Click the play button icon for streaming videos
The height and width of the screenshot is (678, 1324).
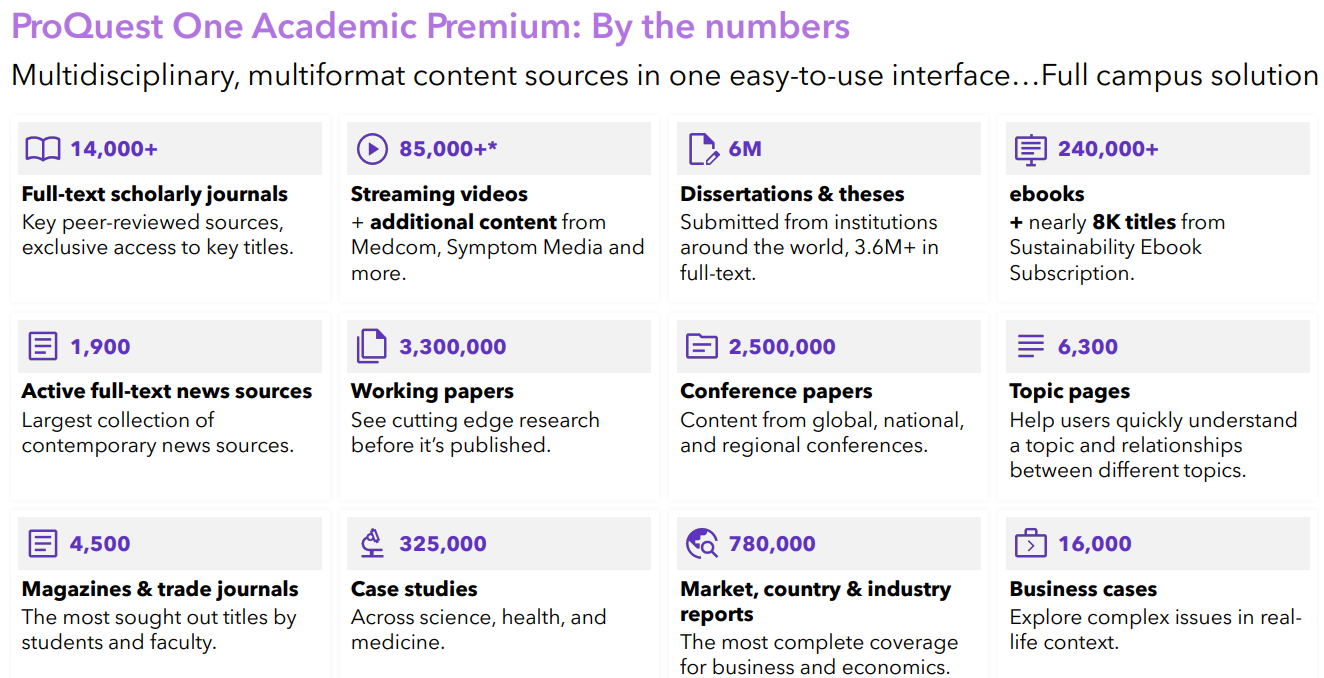(372, 149)
